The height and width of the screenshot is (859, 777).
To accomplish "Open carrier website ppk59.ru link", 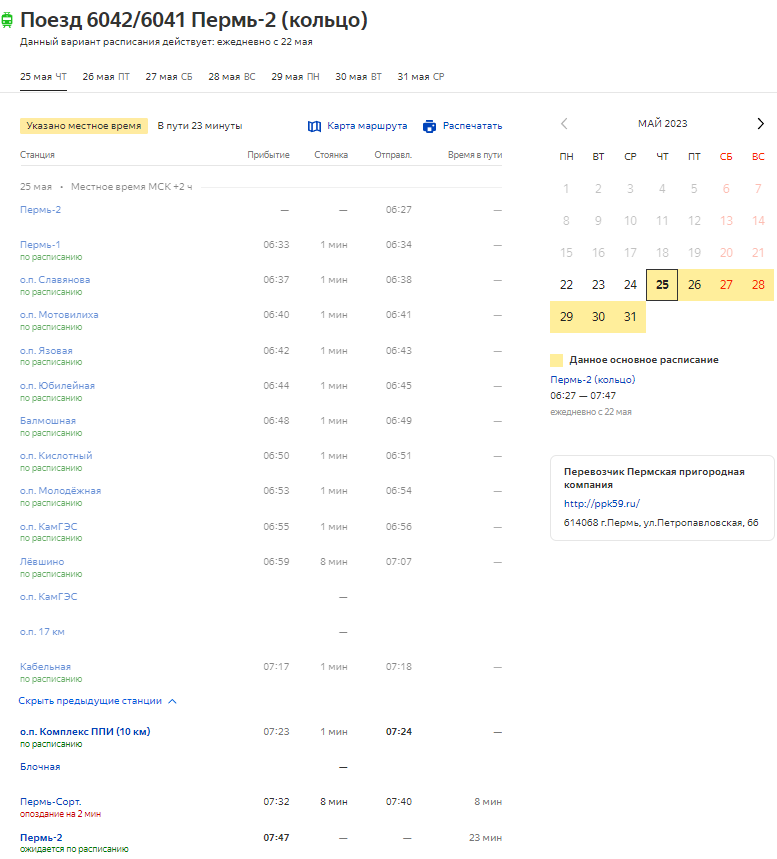I will point(602,503).
